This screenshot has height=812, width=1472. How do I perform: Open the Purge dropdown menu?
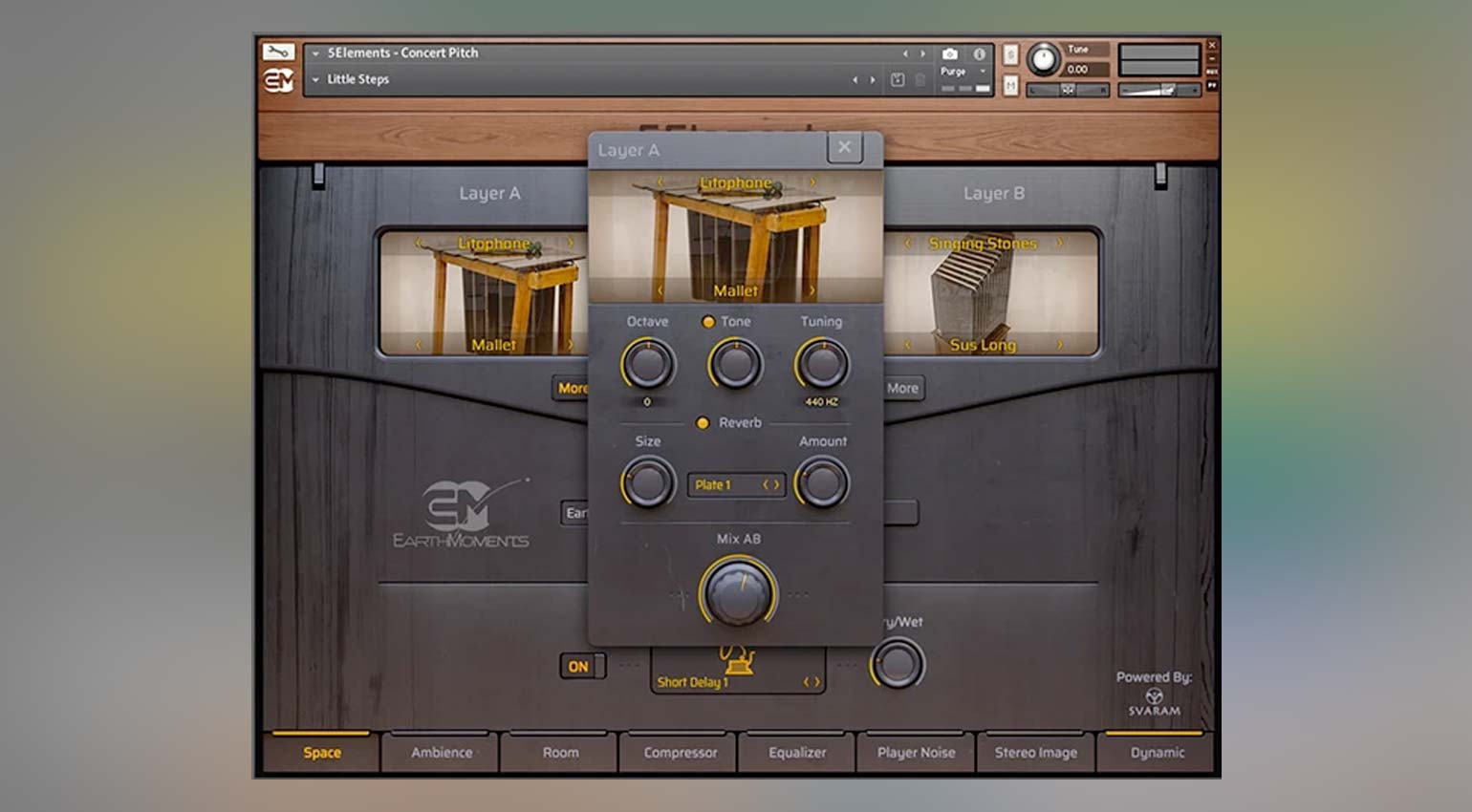coord(963,72)
